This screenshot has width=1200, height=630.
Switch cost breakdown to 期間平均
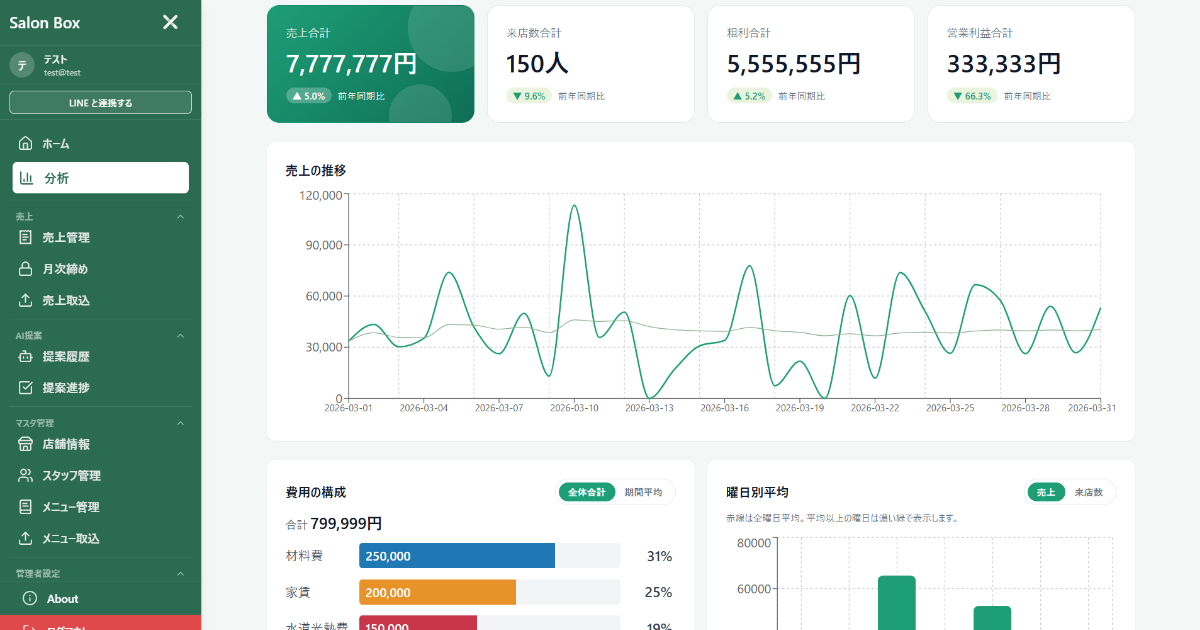click(643, 492)
